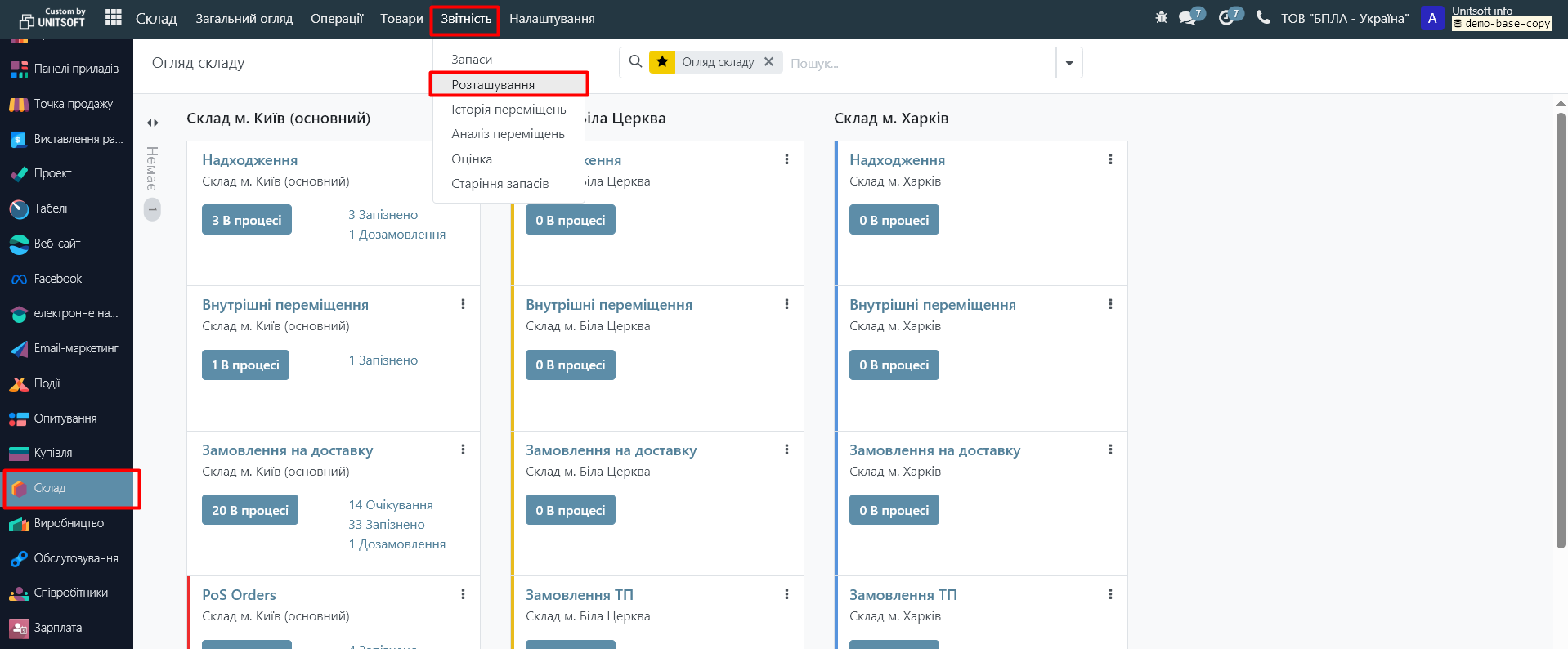Screen dimensions: 1568x649
Task: Expand the search options dropdown arrow
Action: 1068,63
